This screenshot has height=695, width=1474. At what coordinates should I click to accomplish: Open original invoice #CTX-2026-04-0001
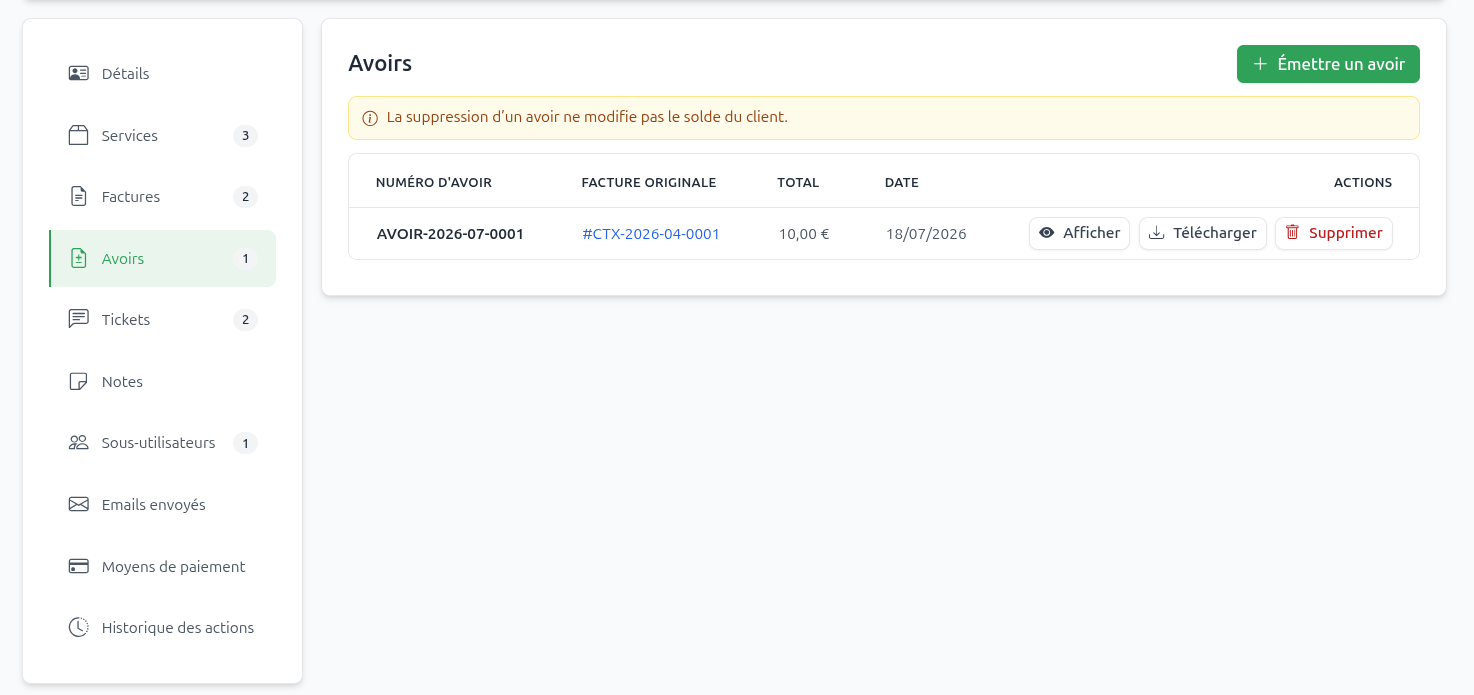651,234
